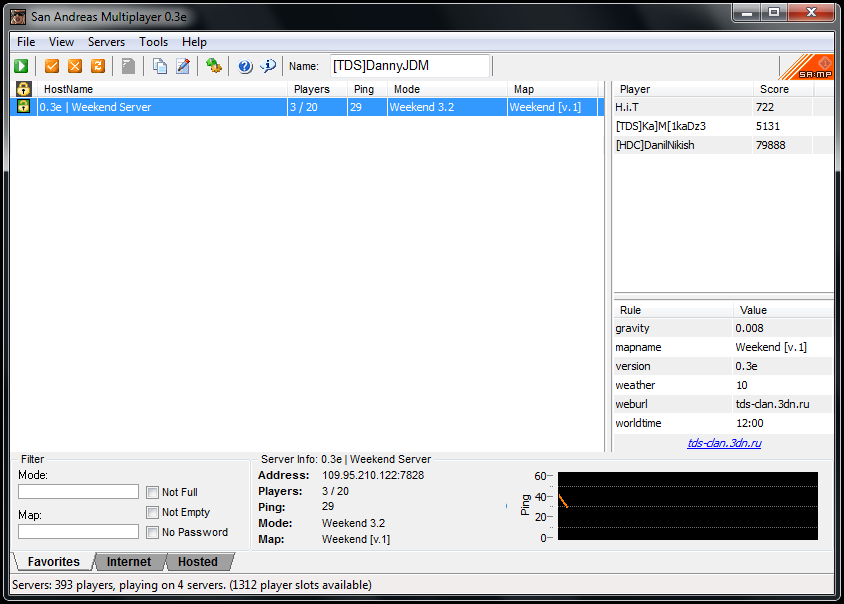Minimize the San Andreas Multiplayer window
The height and width of the screenshot is (604, 844).
click(747, 12)
